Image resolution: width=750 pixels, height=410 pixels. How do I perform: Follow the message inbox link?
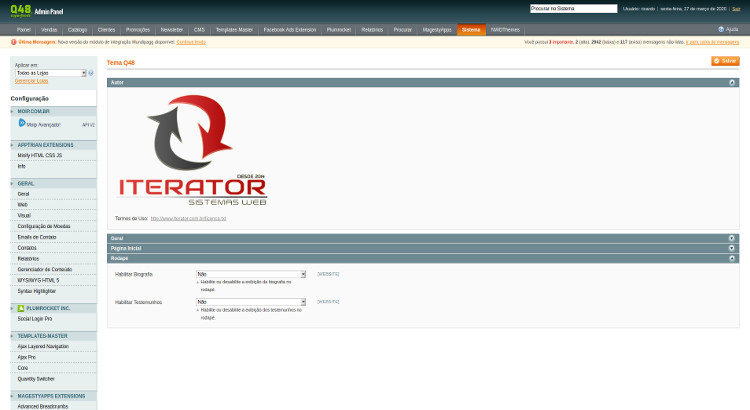coord(712,42)
